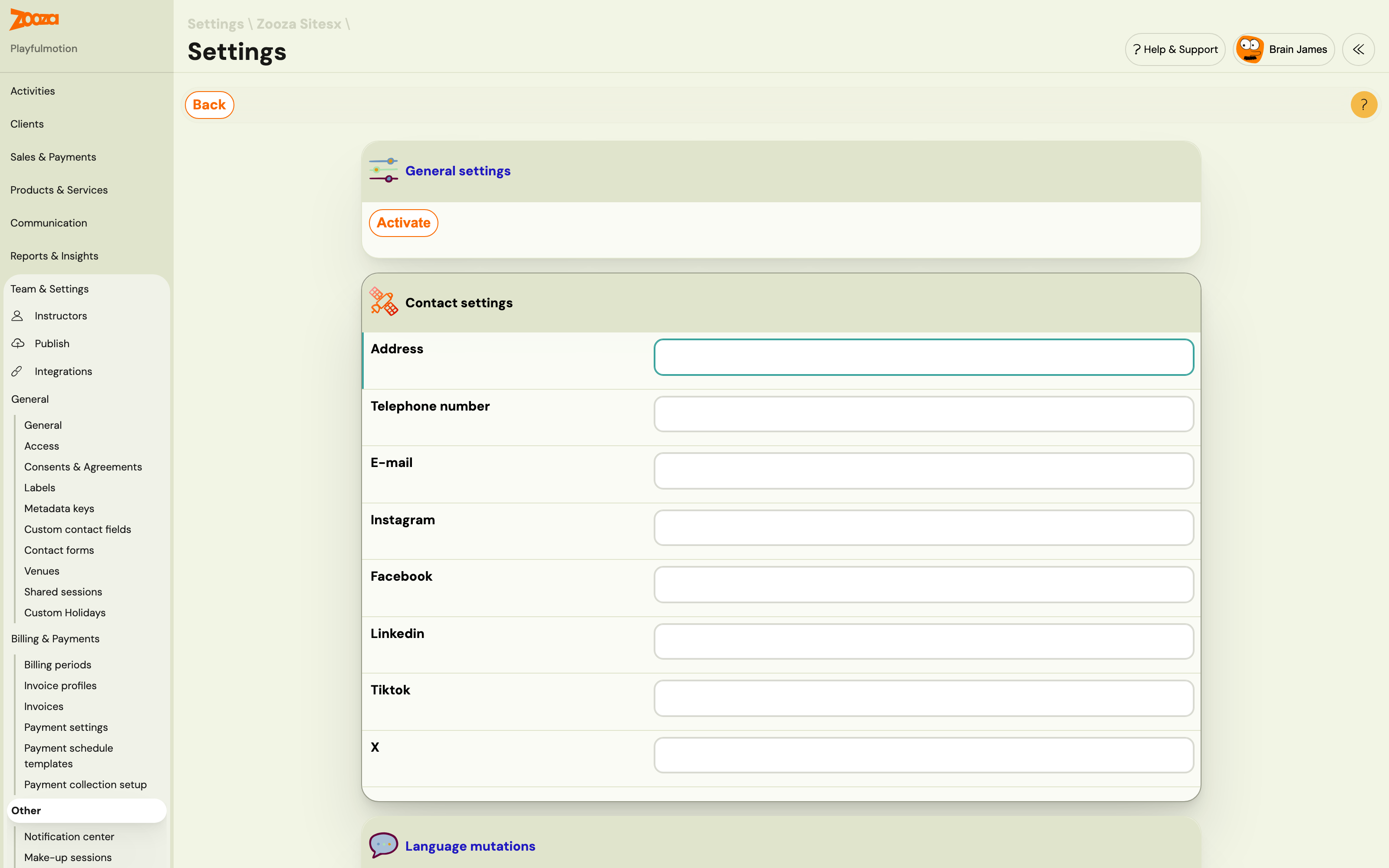
Task: Open Notification center
Action: 69,836
